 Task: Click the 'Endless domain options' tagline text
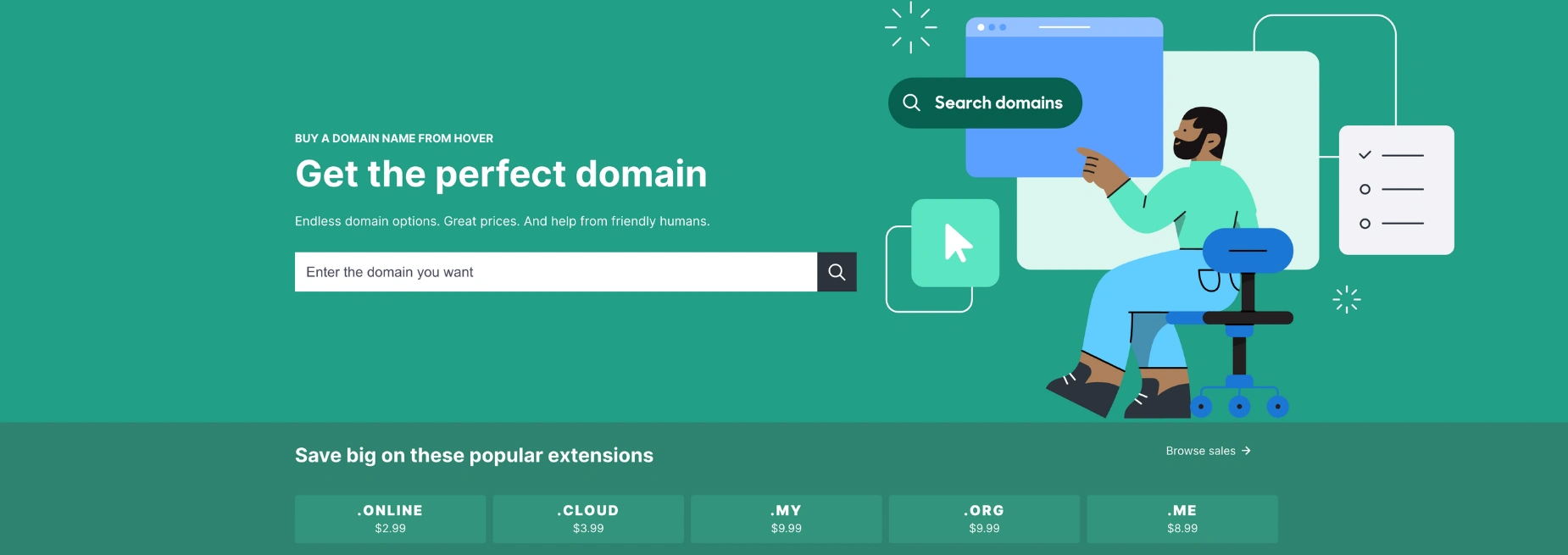click(502, 221)
